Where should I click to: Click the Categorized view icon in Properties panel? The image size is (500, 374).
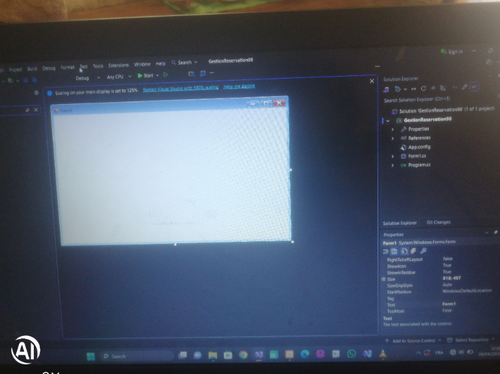tap(386, 252)
